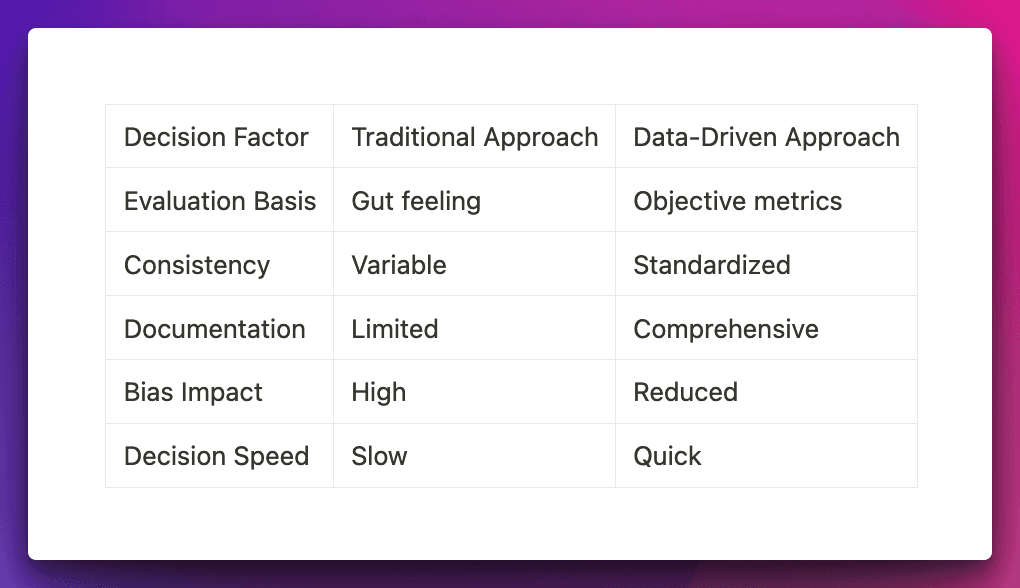This screenshot has width=1020, height=588.
Task: Select the "Limited" table cell
Action: (x=395, y=329)
